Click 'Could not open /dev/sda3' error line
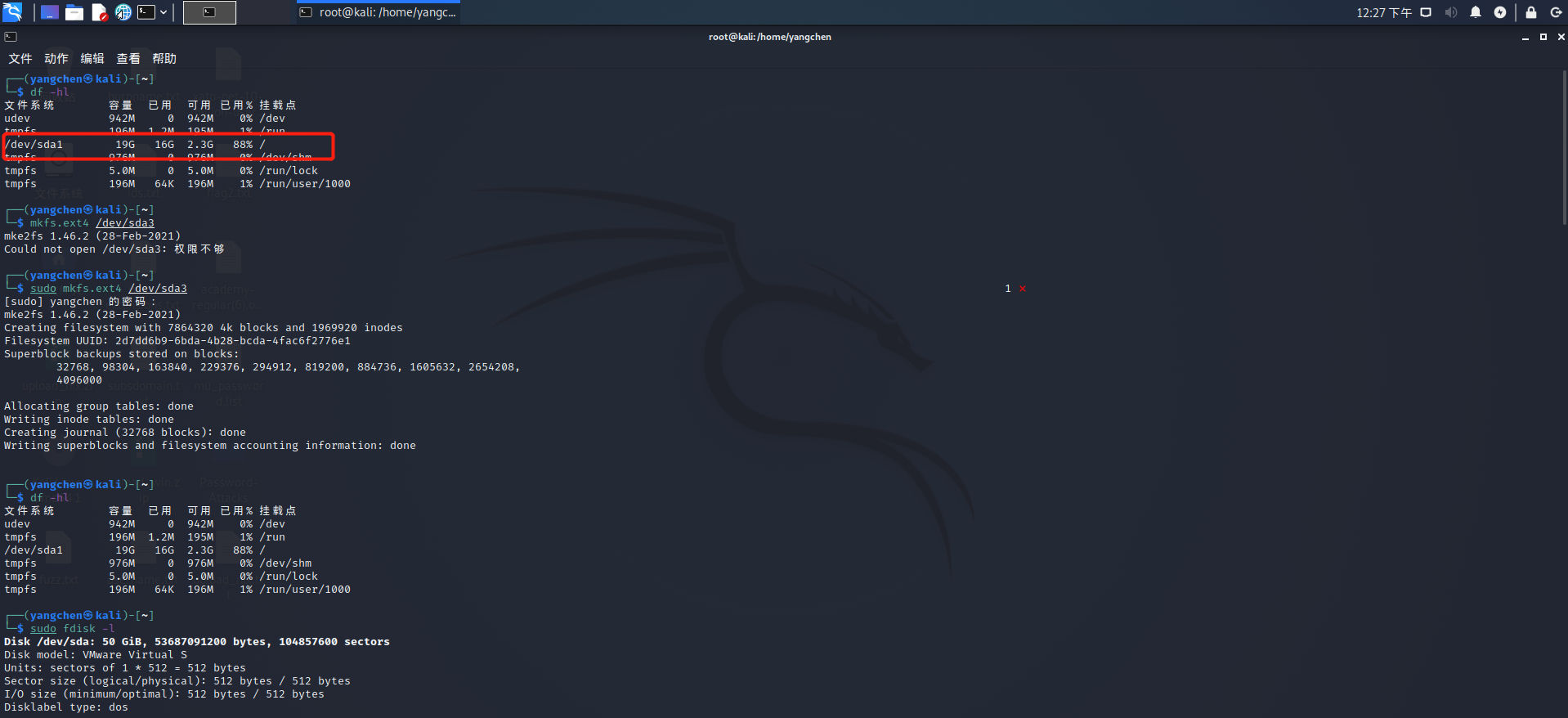 [114, 249]
